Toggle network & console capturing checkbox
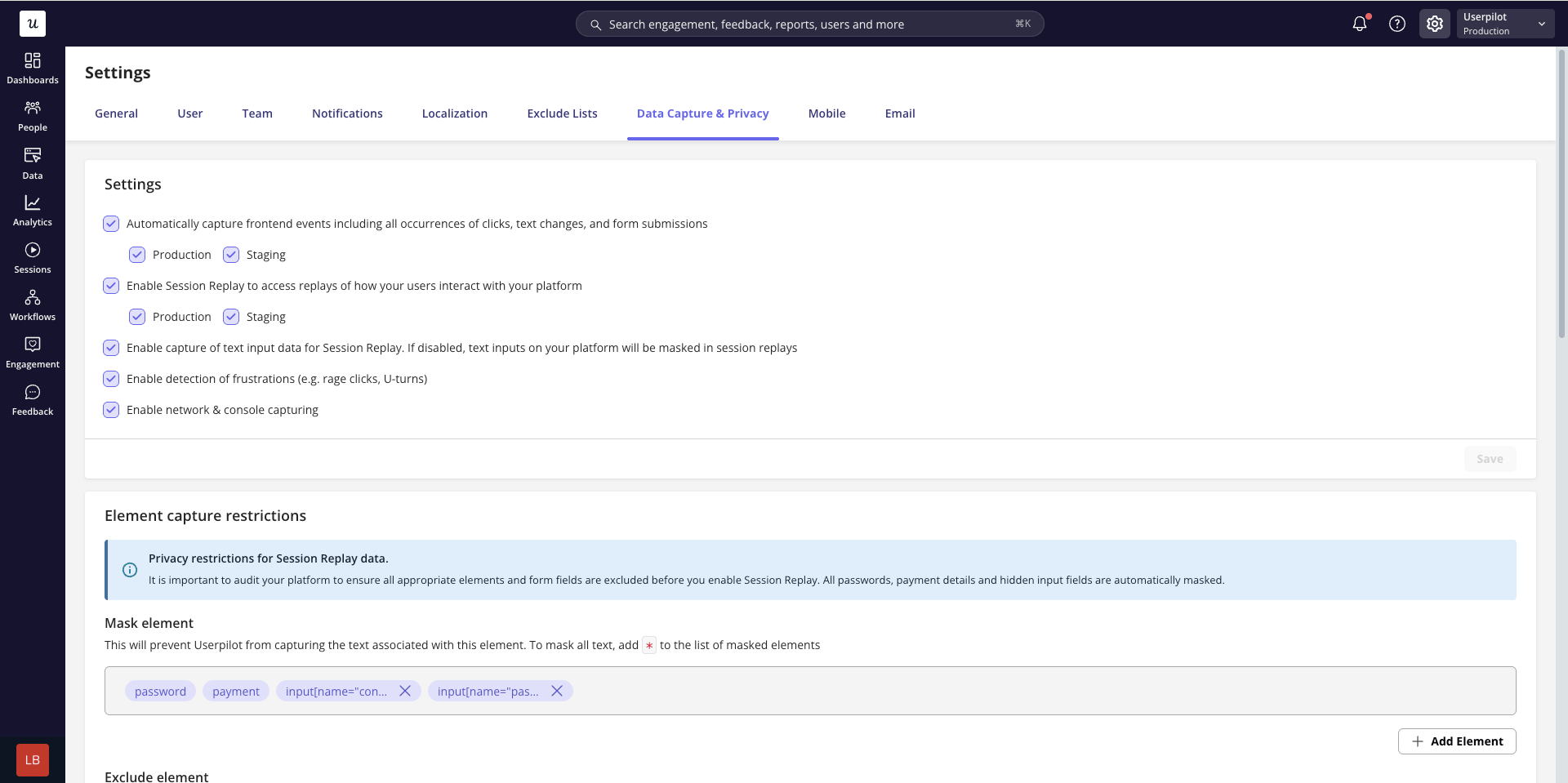Viewport: 1568px width, 783px height. coord(111,410)
